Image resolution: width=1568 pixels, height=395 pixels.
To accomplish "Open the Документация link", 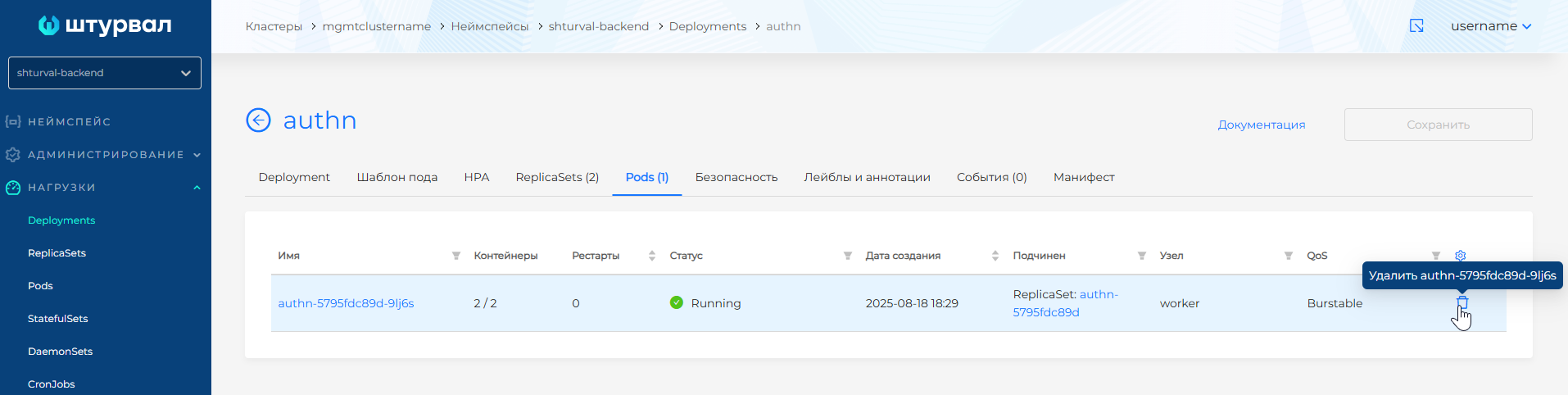I will (x=1261, y=125).
